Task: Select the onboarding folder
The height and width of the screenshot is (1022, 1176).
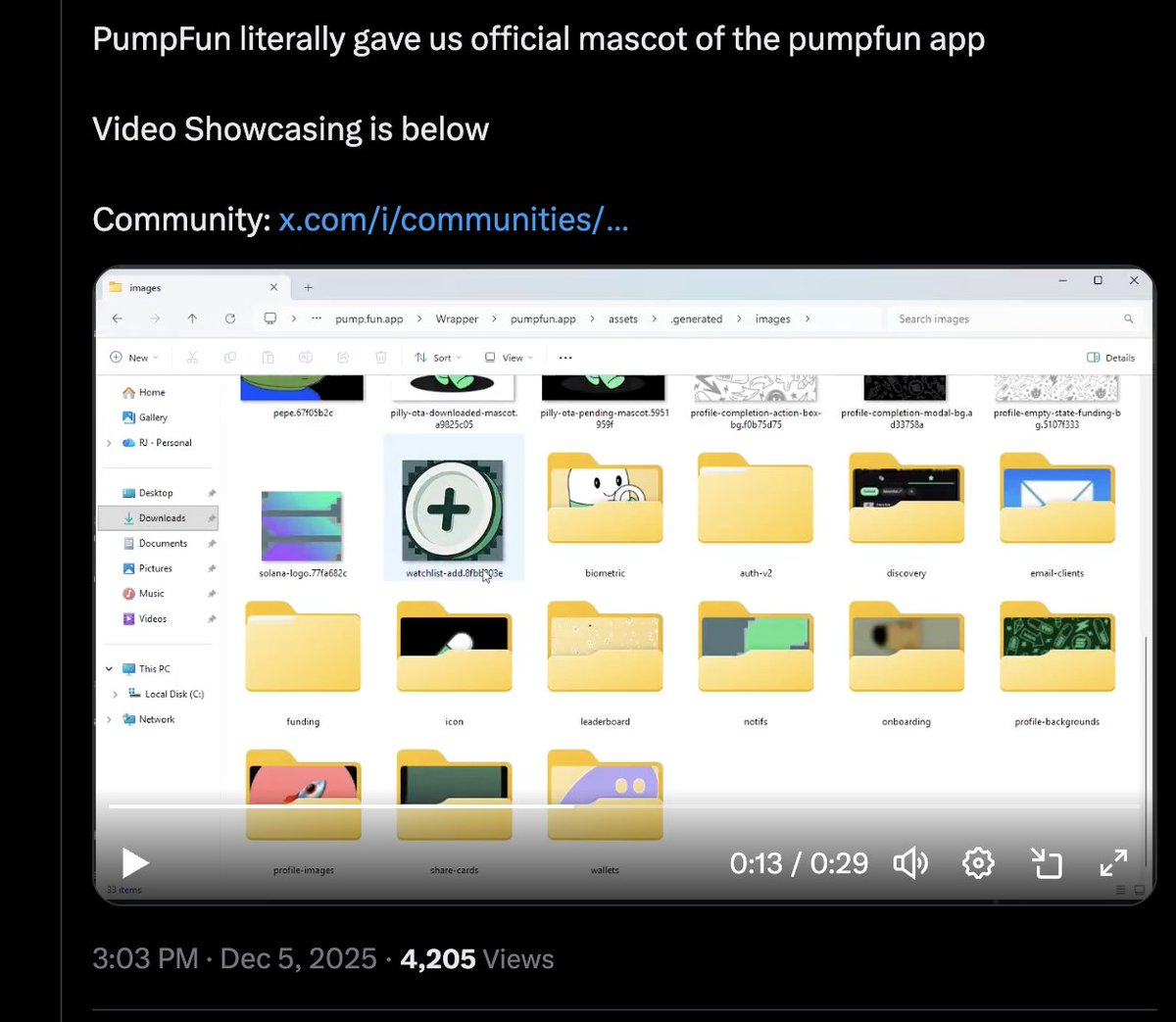Action: pyautogui.click(x=906, y=661)
